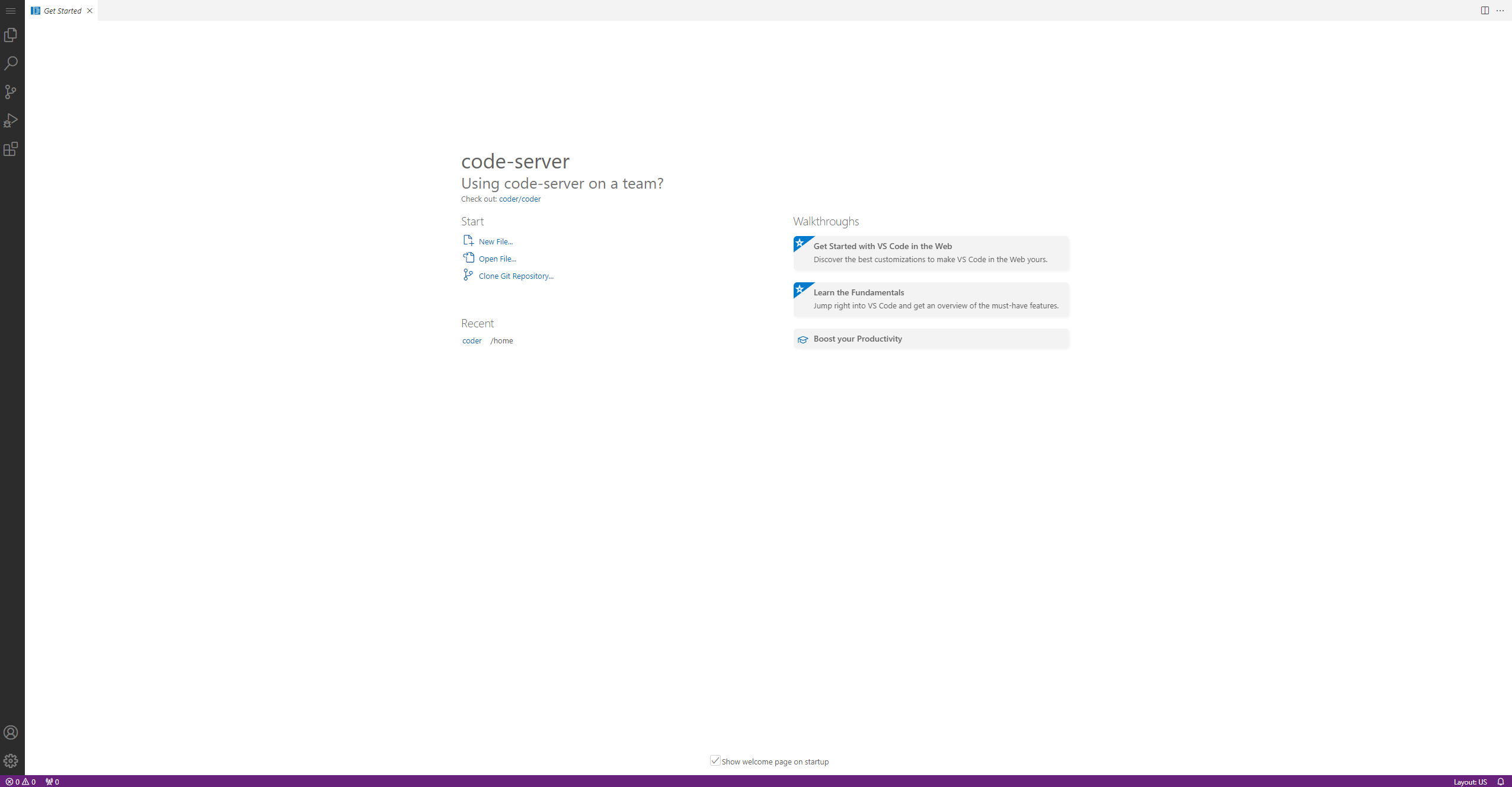Select the Get Started editor tab
The width and height of the screenshot is (1512, 787).
(x=62, y=11)
